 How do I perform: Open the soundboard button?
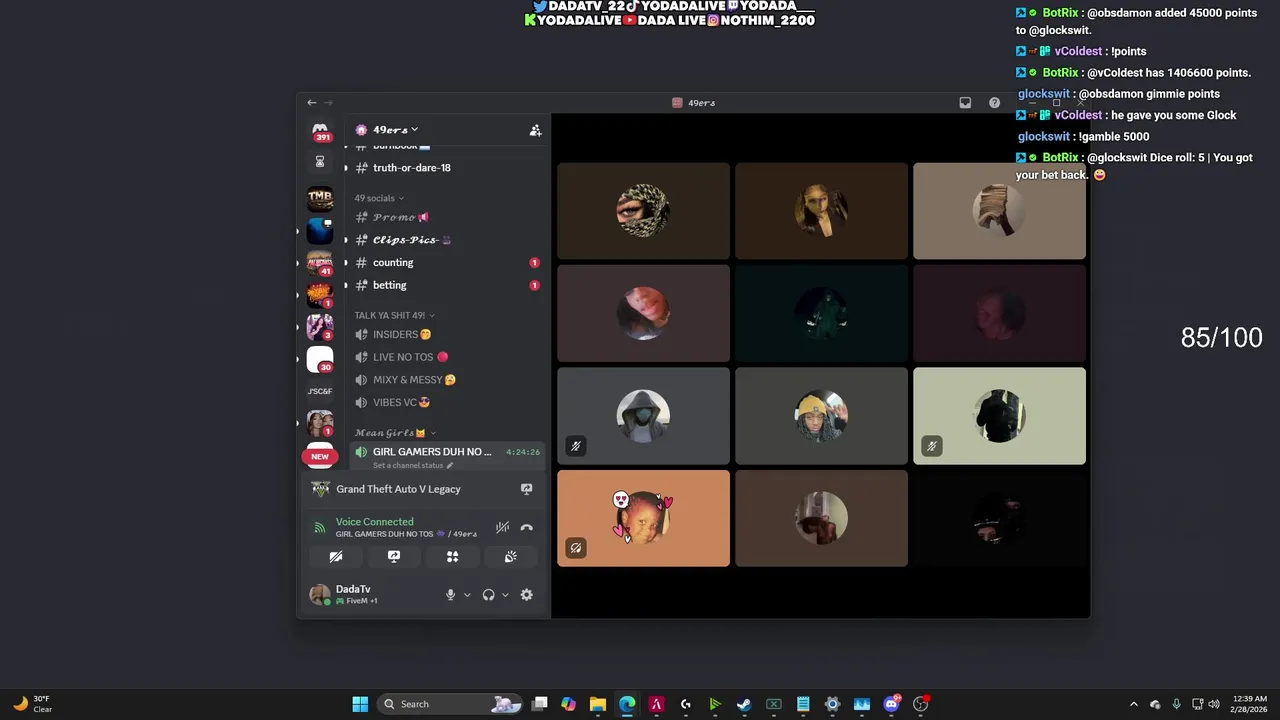click(510, 557)
